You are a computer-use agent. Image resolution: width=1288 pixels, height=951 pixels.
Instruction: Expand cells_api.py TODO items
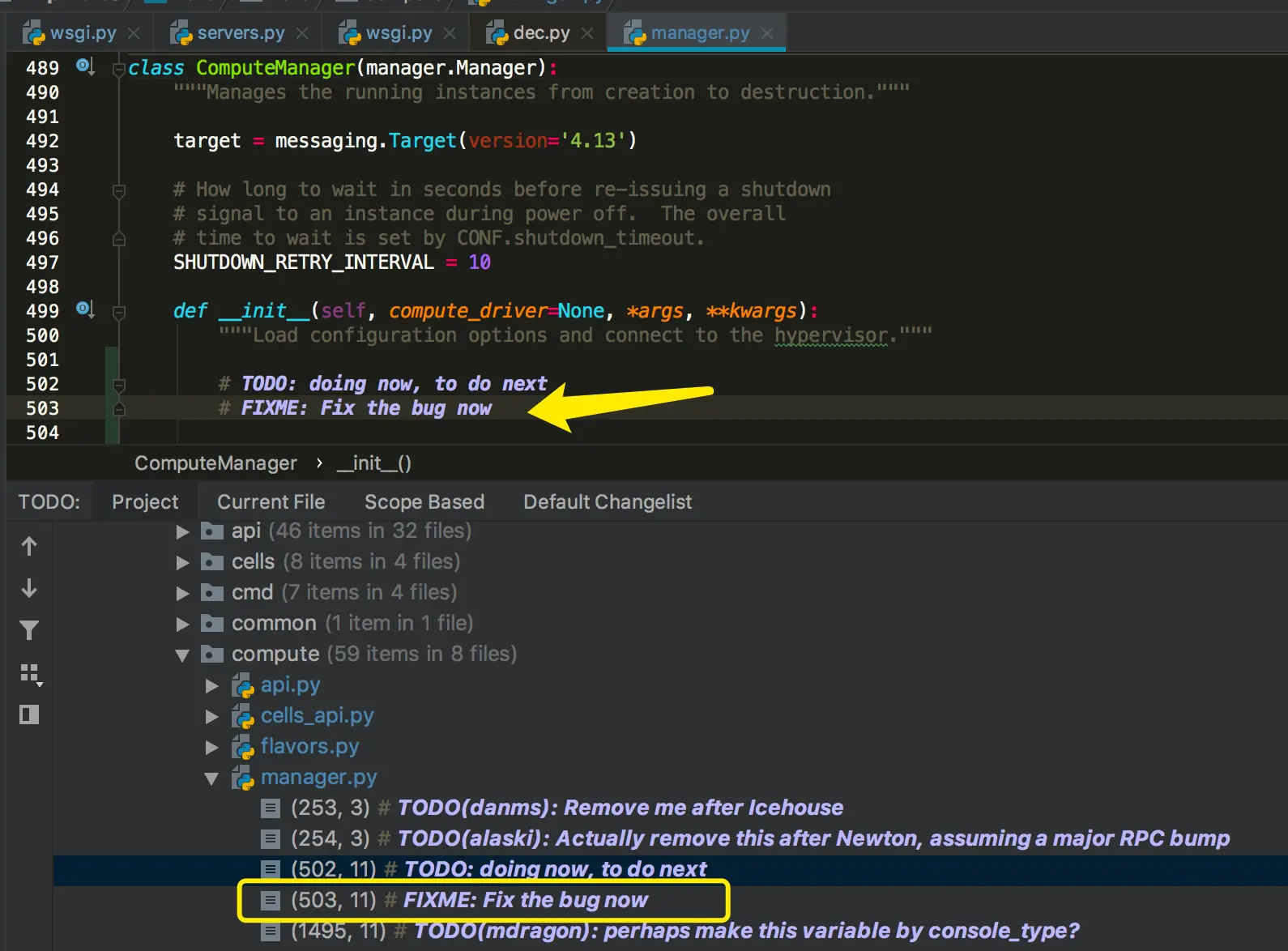click(212, 717)
